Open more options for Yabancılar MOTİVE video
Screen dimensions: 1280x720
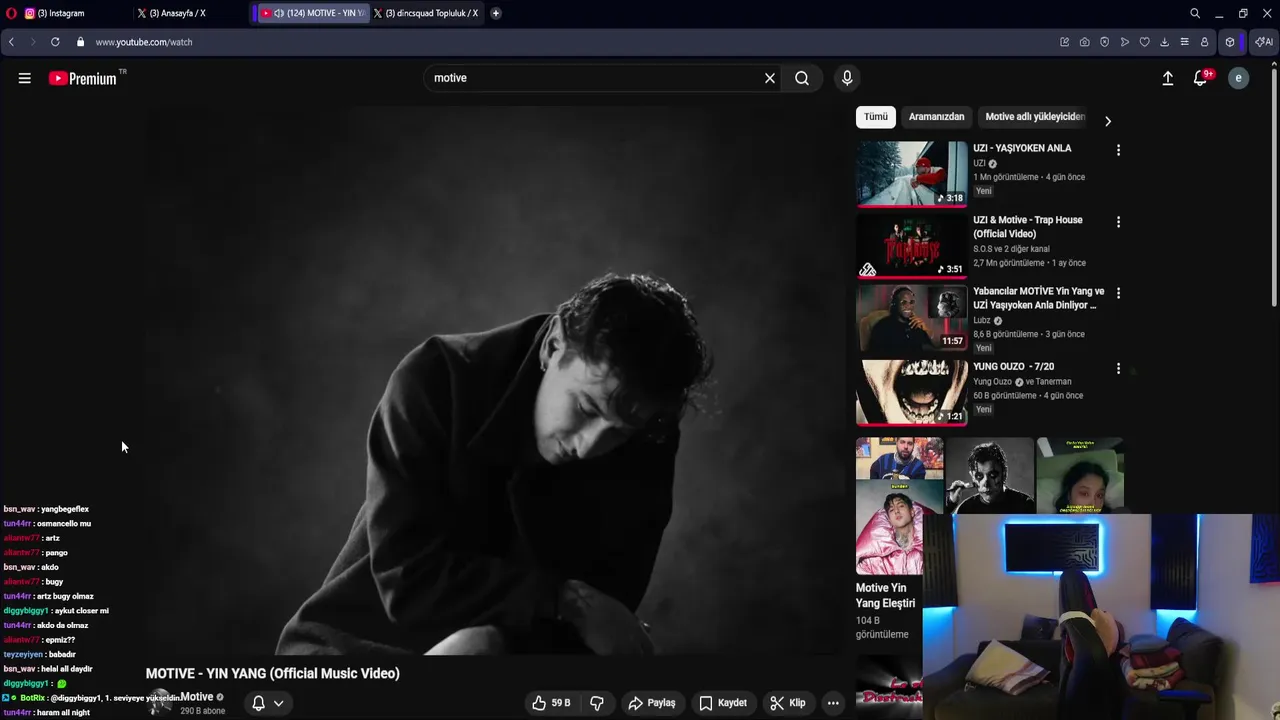pyautogui.click(x=1118, y=293)
